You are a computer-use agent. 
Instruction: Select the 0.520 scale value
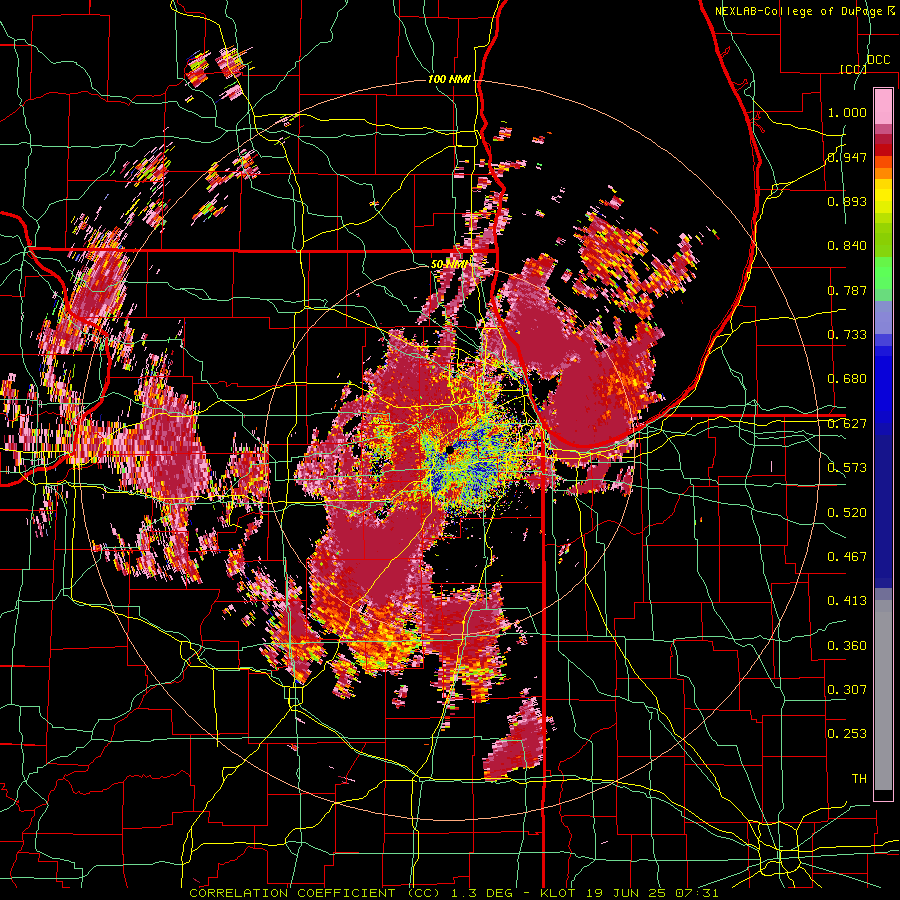pyautogui.click(x=847, y=513)
